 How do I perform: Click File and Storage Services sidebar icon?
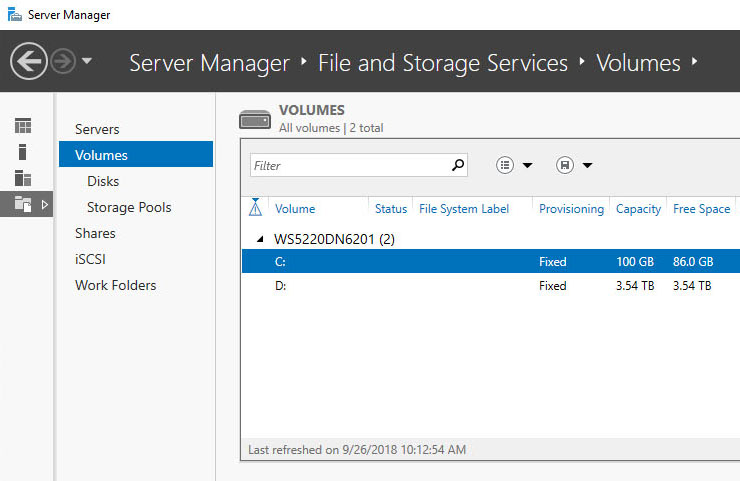click(x=22, y=204)
